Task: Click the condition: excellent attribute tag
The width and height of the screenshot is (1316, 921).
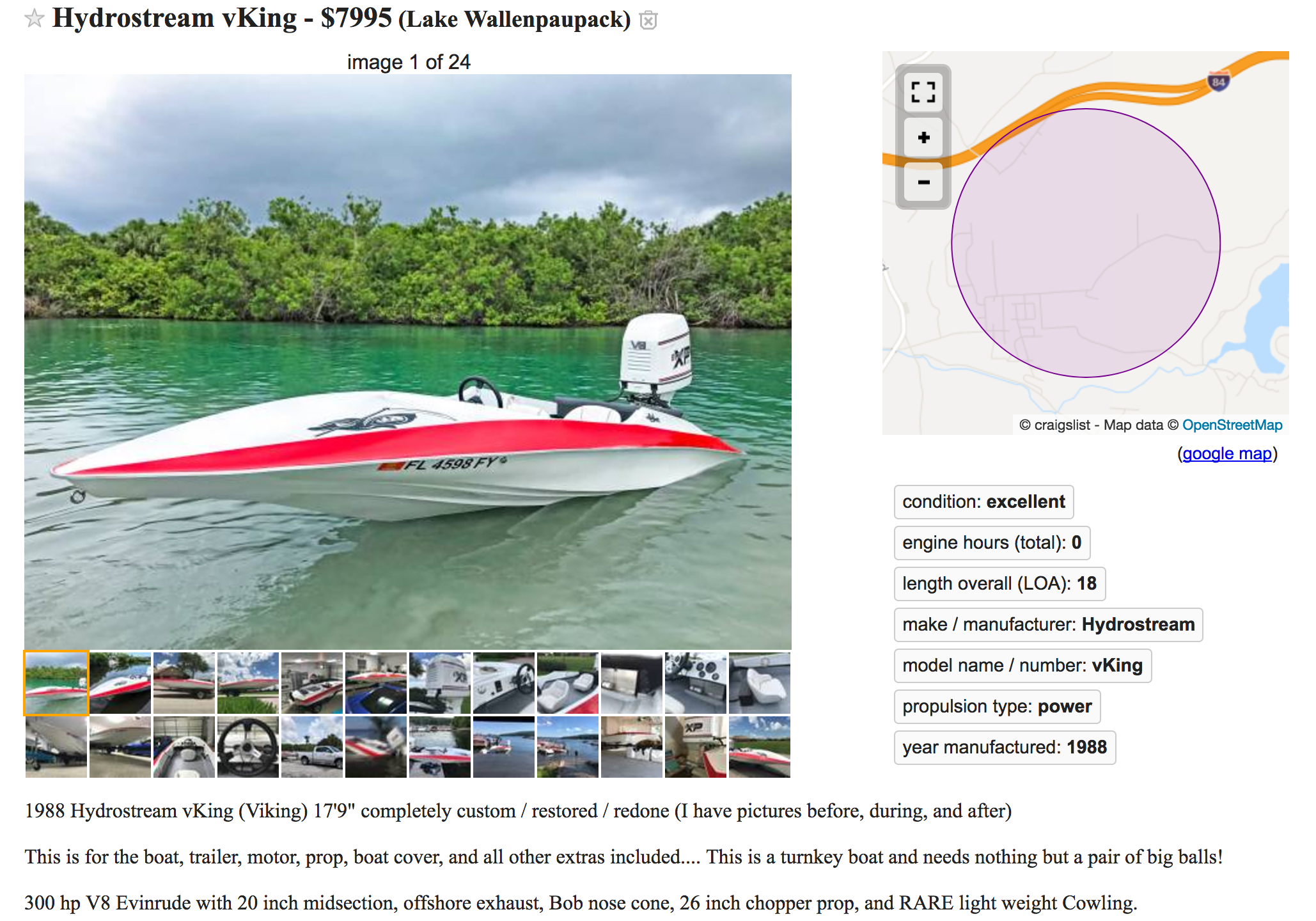Action: [x=983, y=502]
